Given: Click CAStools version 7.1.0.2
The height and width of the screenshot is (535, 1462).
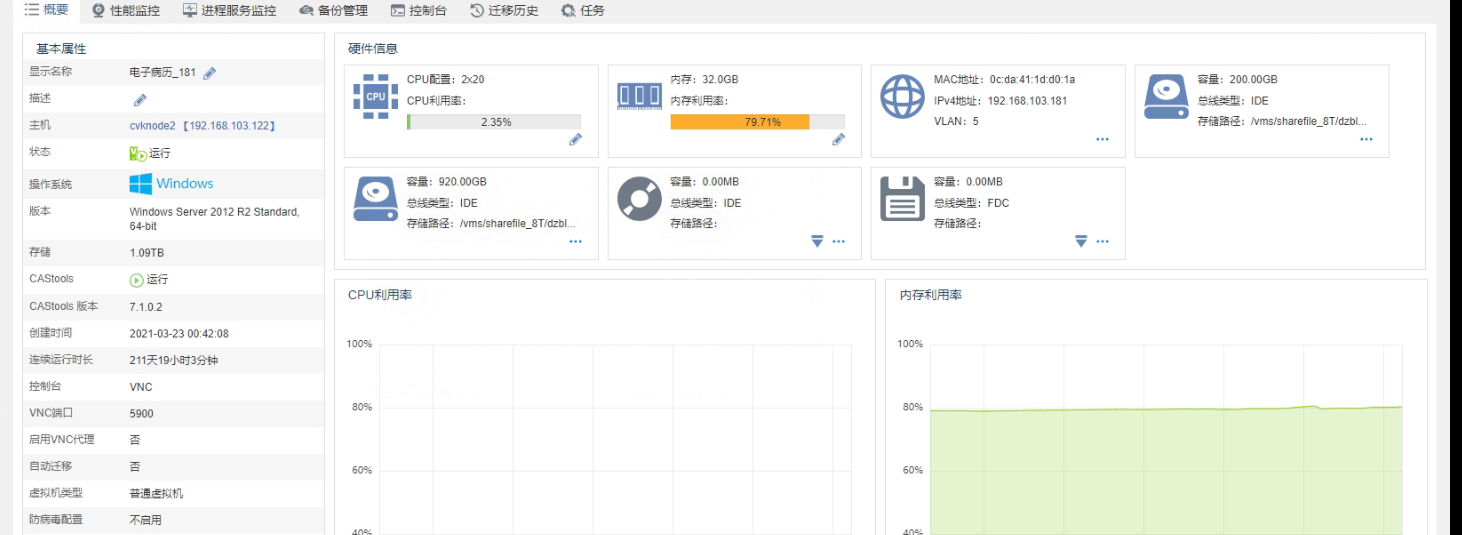Looking at the screenshot, I should coord(146,306).
